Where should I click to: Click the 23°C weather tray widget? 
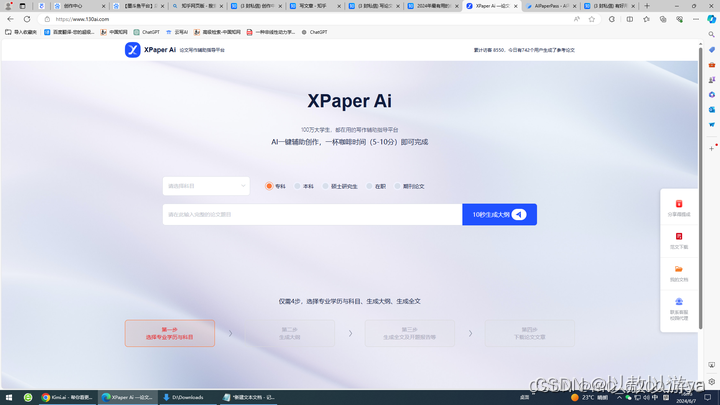click(589, 397)
